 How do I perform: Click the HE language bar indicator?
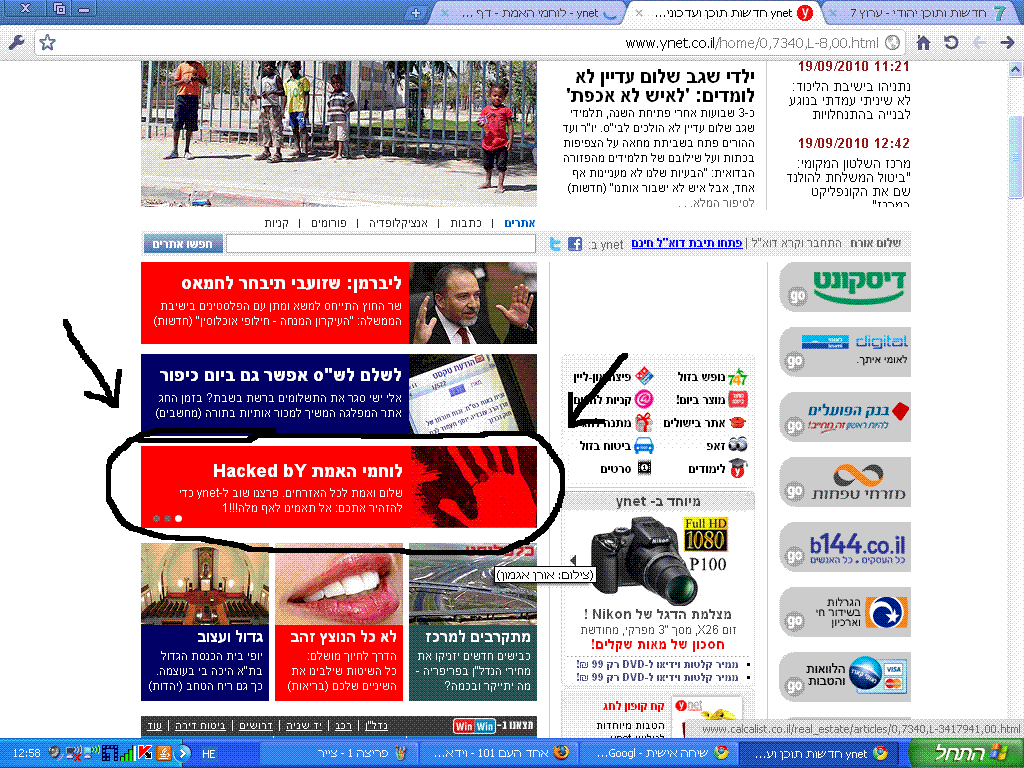tap(209, 753)
